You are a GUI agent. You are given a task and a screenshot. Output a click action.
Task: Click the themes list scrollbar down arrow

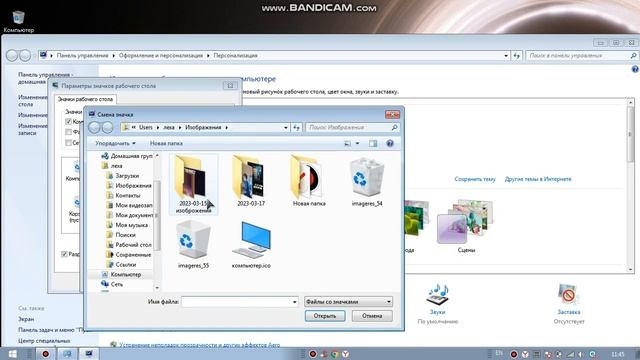pos(631,269)
